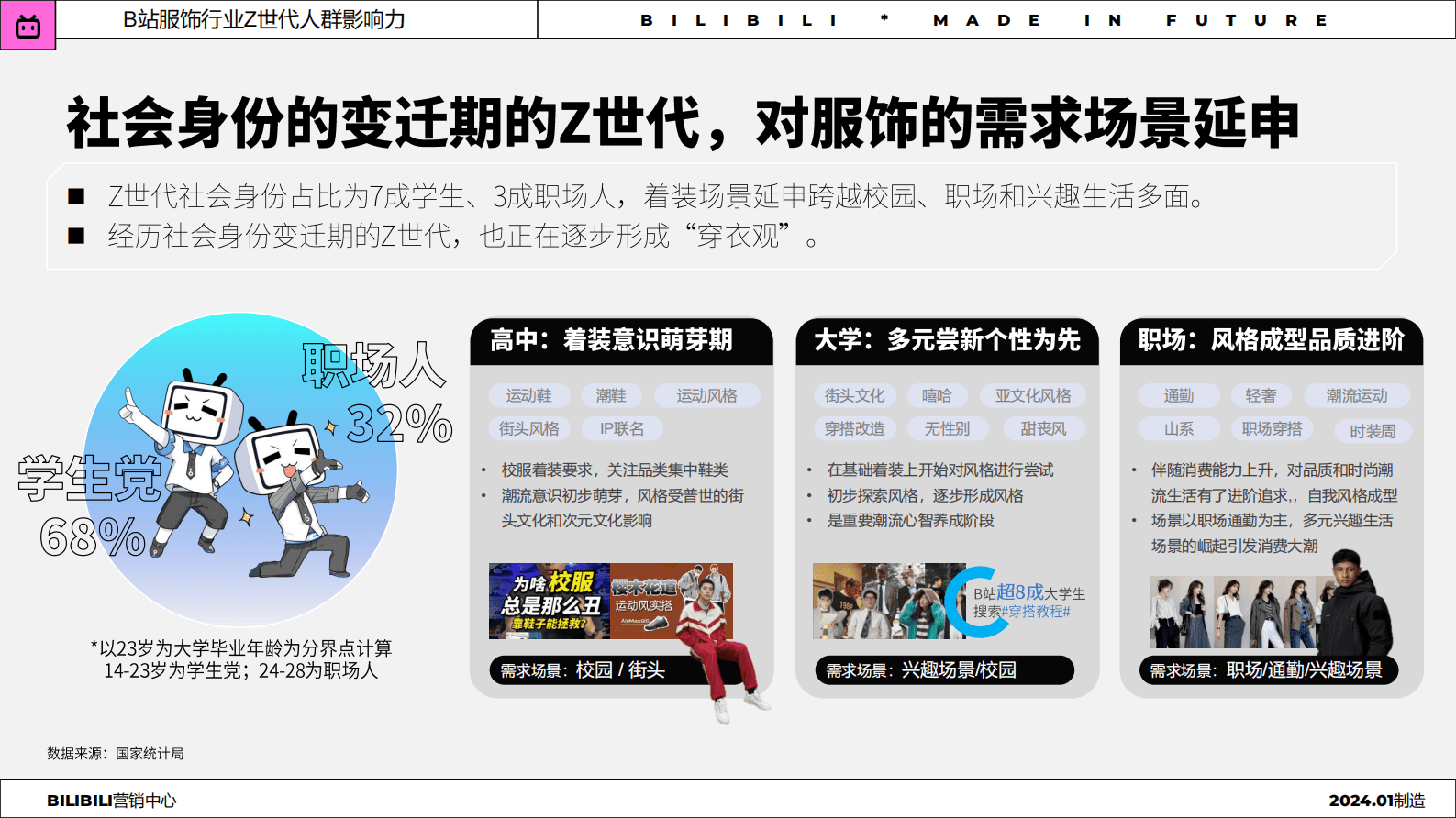1456x818 pixels.
Task: Click the '2024.01制造' footer date
Action: [1377, 801]
